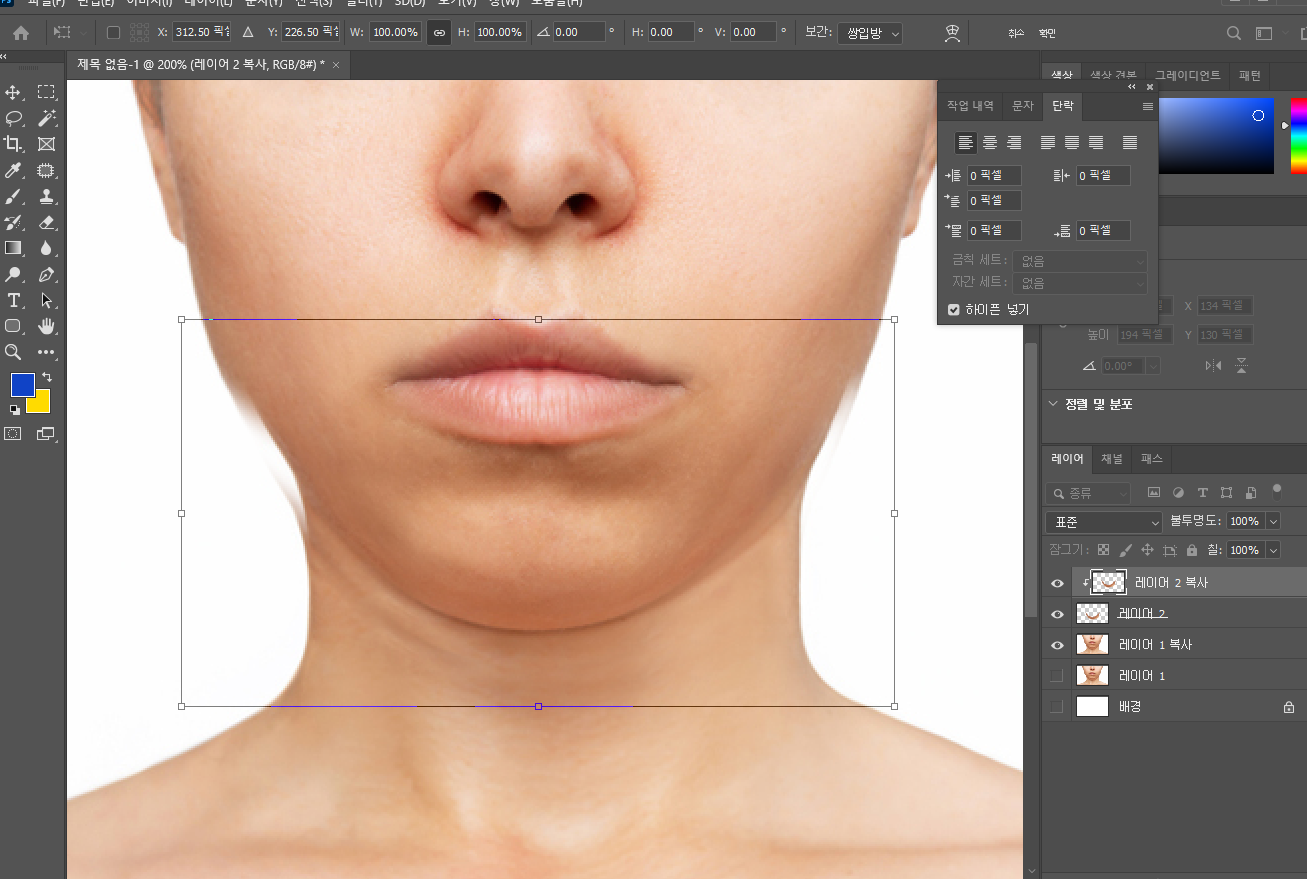Select the Pen tool
This screenshot has width=1307, height=879.
point(46,274)
